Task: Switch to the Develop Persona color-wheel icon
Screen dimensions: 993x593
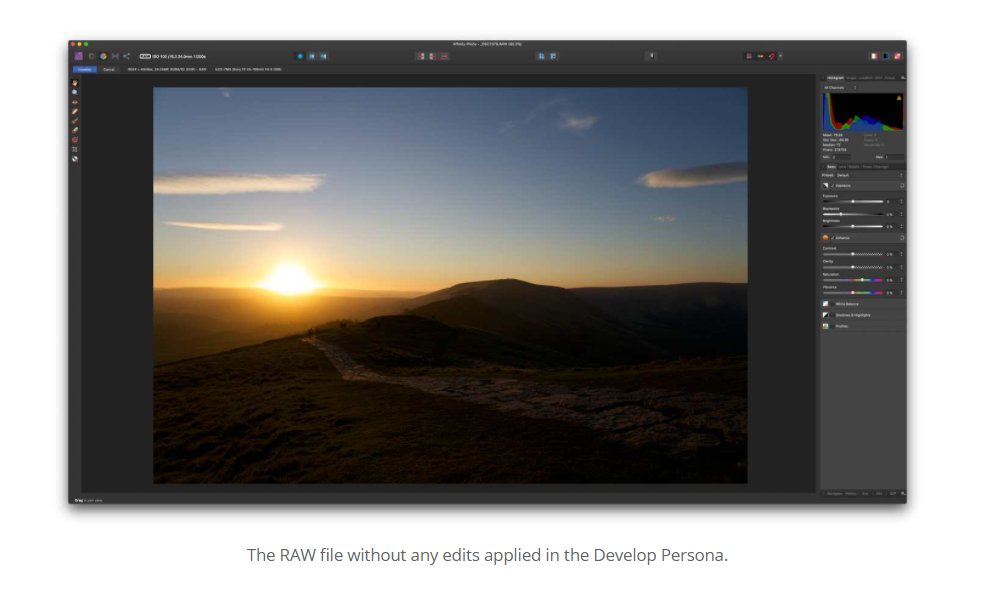Action: (x=103, y=56)
